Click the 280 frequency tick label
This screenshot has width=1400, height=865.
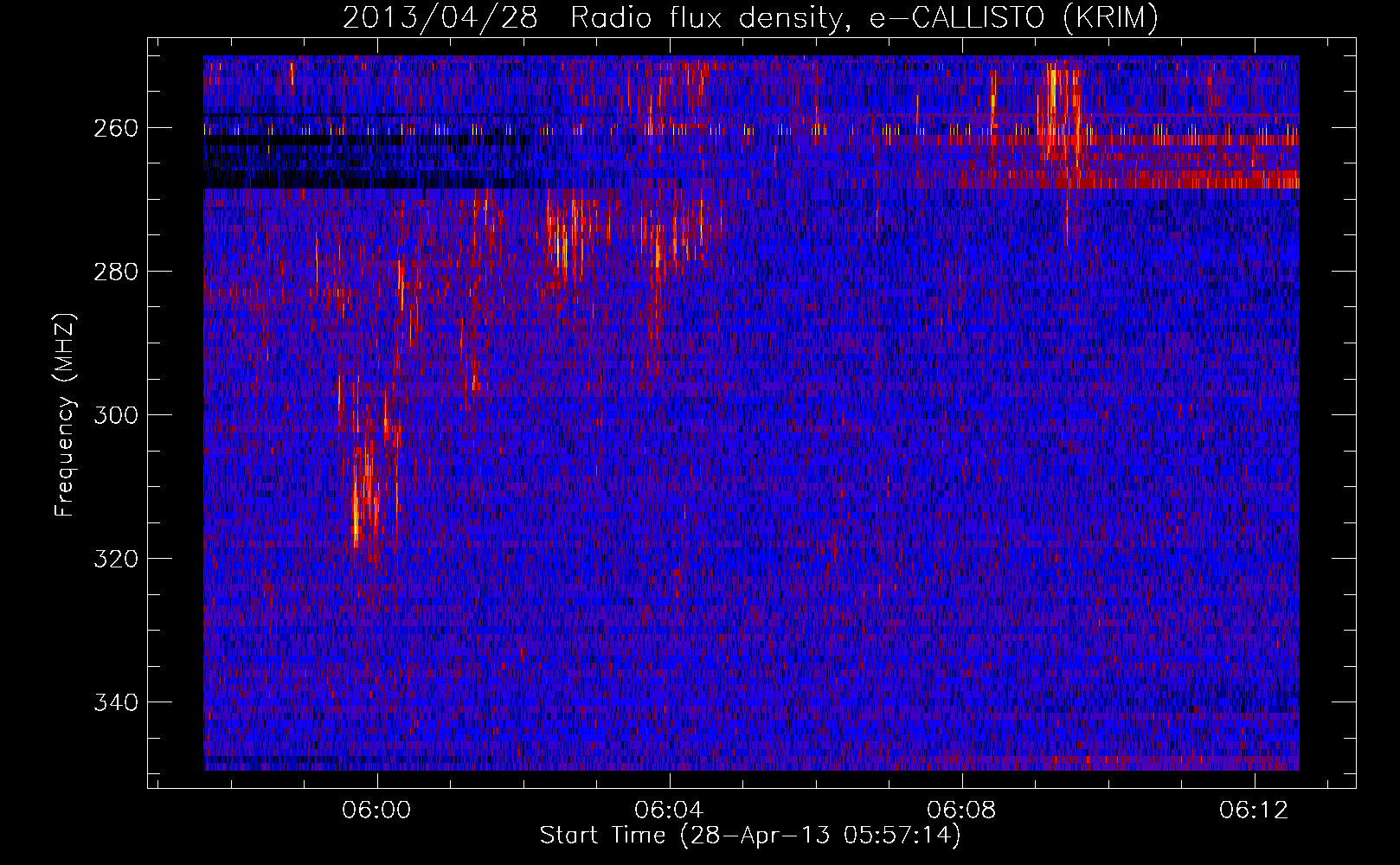coord(115,272)
